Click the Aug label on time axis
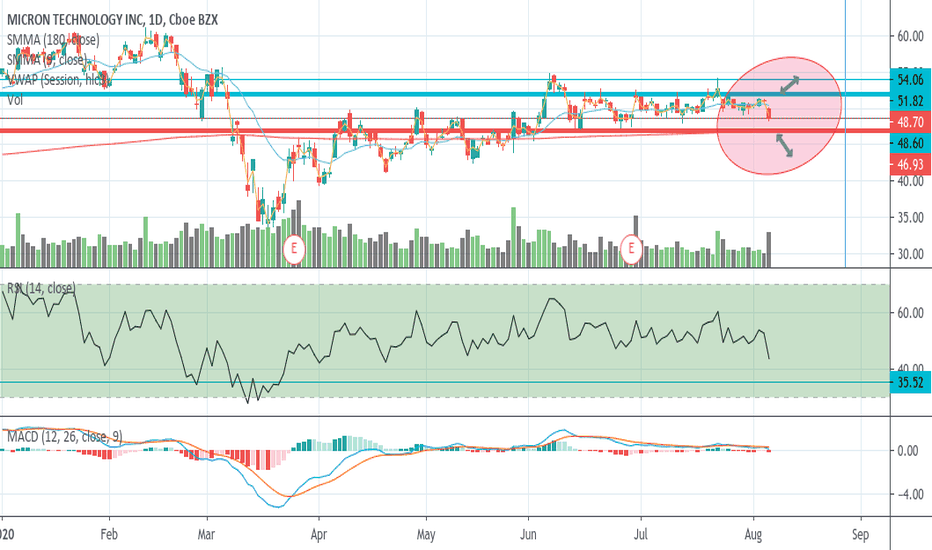 (x=753, y=535)
